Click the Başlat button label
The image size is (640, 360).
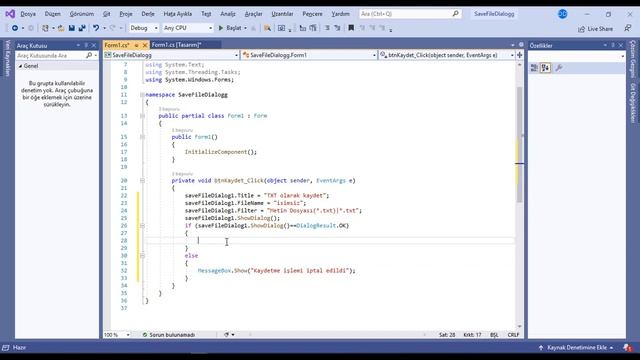234,28
